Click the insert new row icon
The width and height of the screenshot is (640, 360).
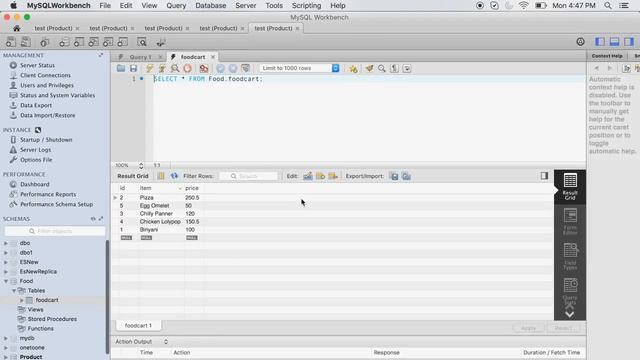click(320, 176)
